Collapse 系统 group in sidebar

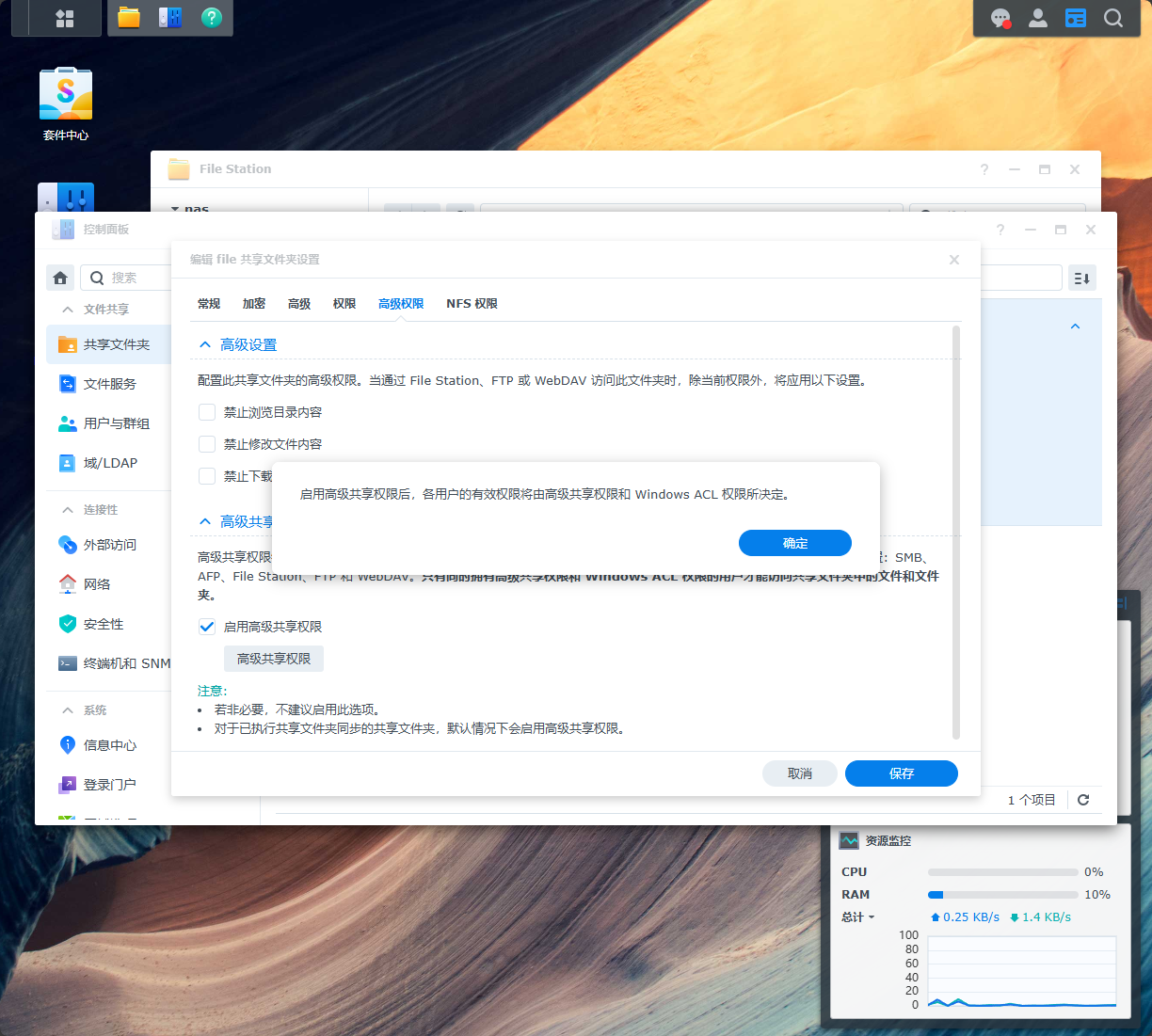pos(67,710)
